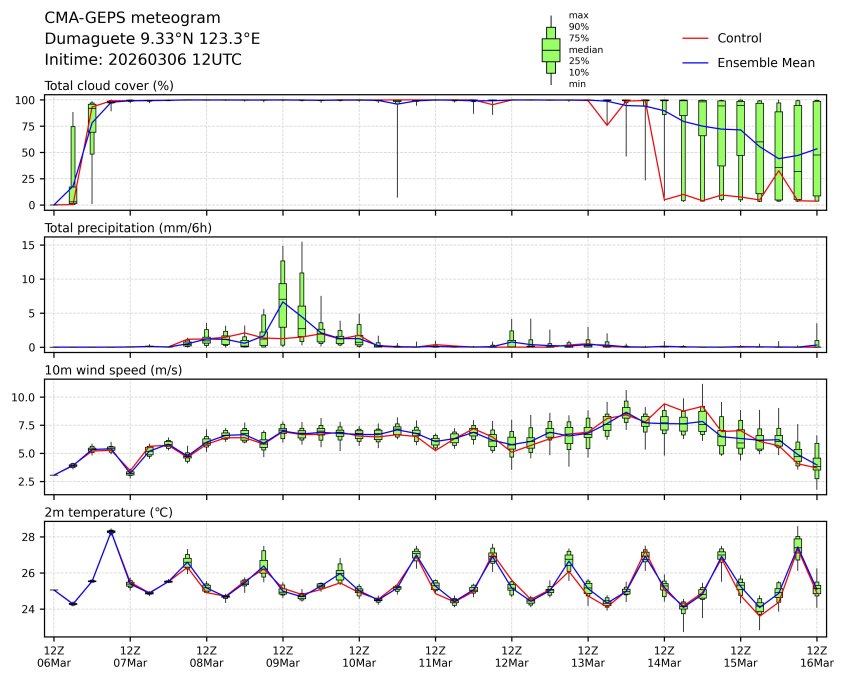845x680 pixels.
Task: Click the 12Z 16Mar x-axis tick label
Action: coord(817,656)
